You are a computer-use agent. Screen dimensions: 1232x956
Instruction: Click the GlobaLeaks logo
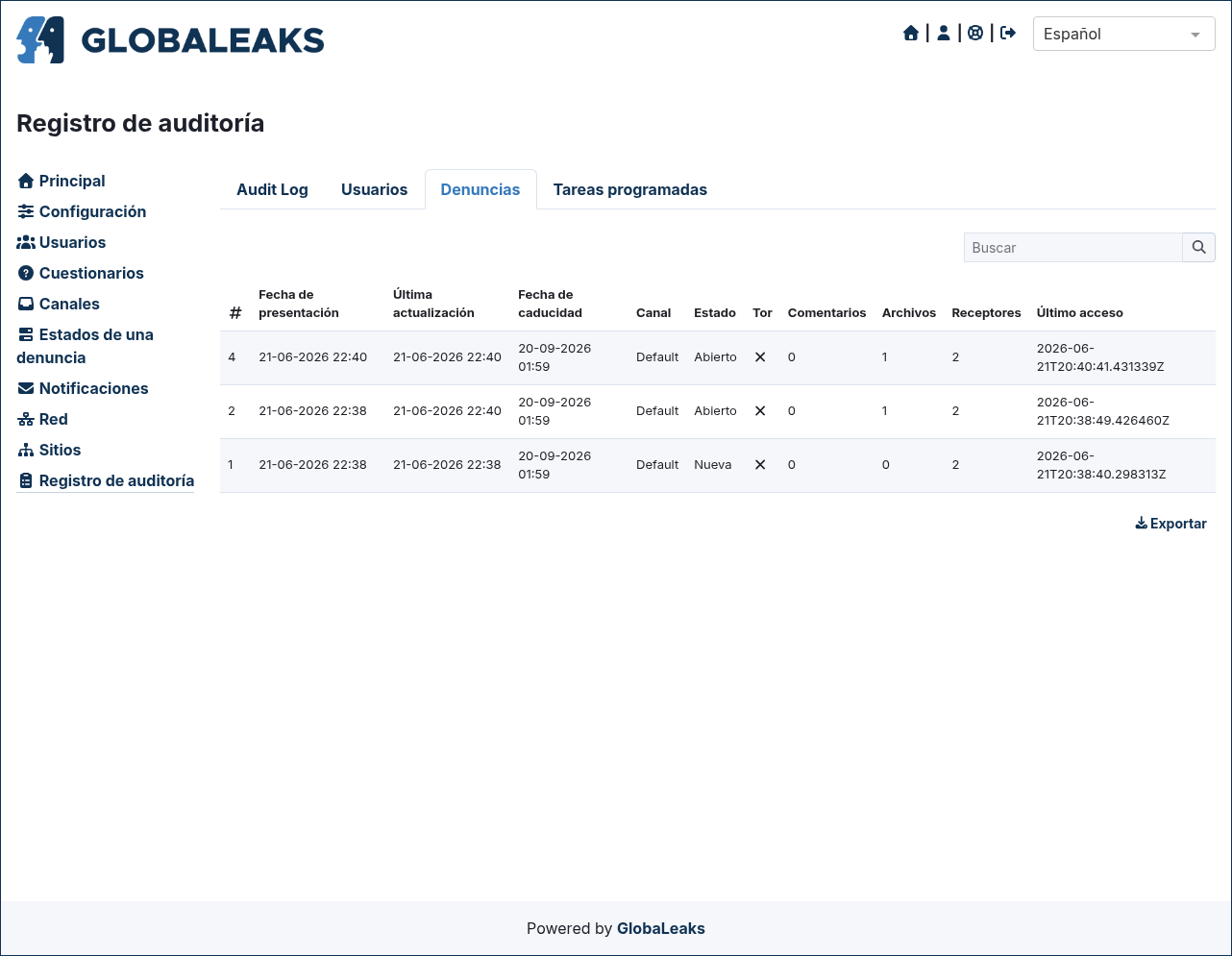170,40
